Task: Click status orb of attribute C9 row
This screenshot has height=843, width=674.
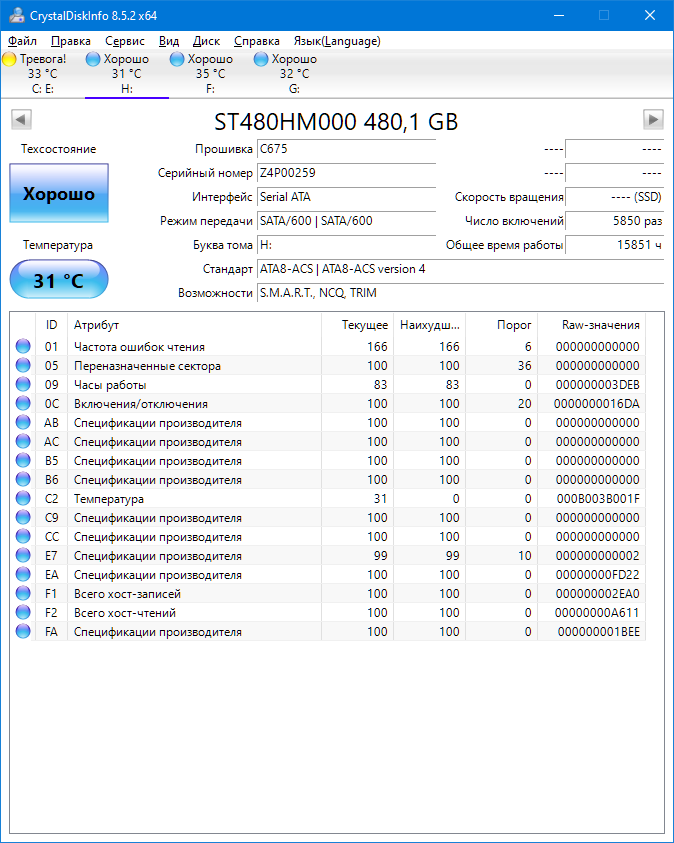Action: (23, 517)
